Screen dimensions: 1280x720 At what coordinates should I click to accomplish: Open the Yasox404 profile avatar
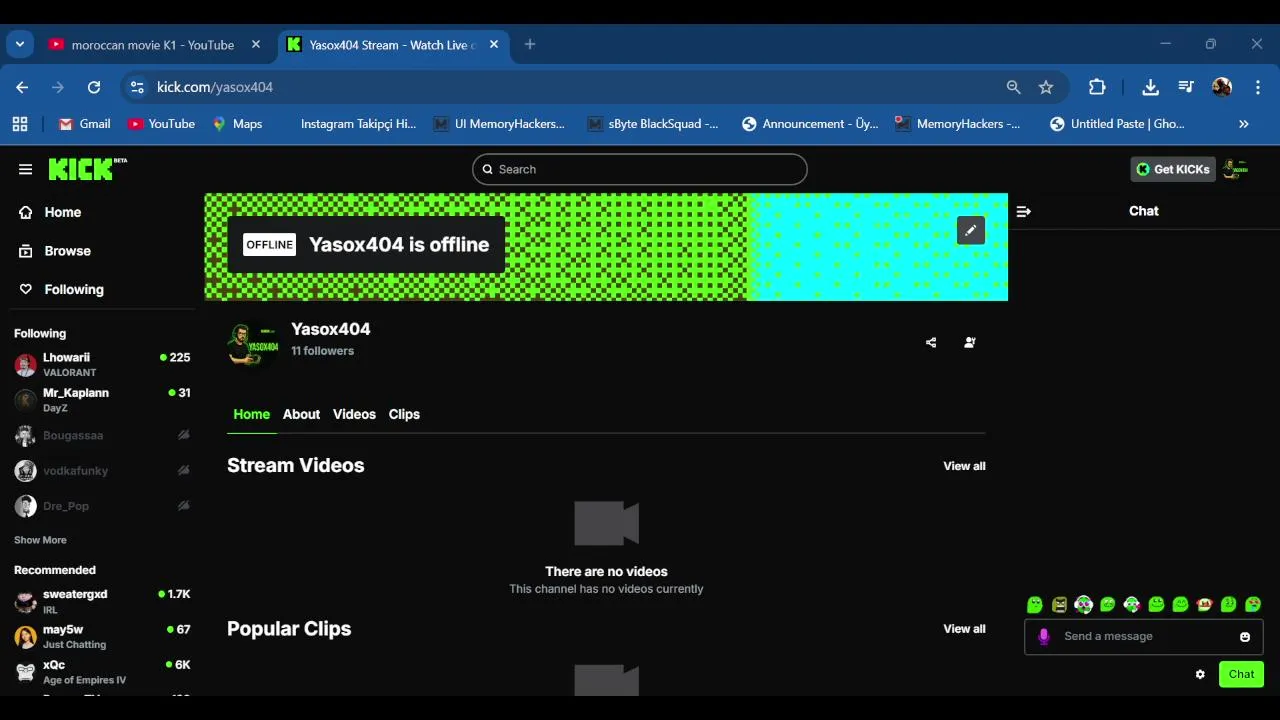(253, 345)
